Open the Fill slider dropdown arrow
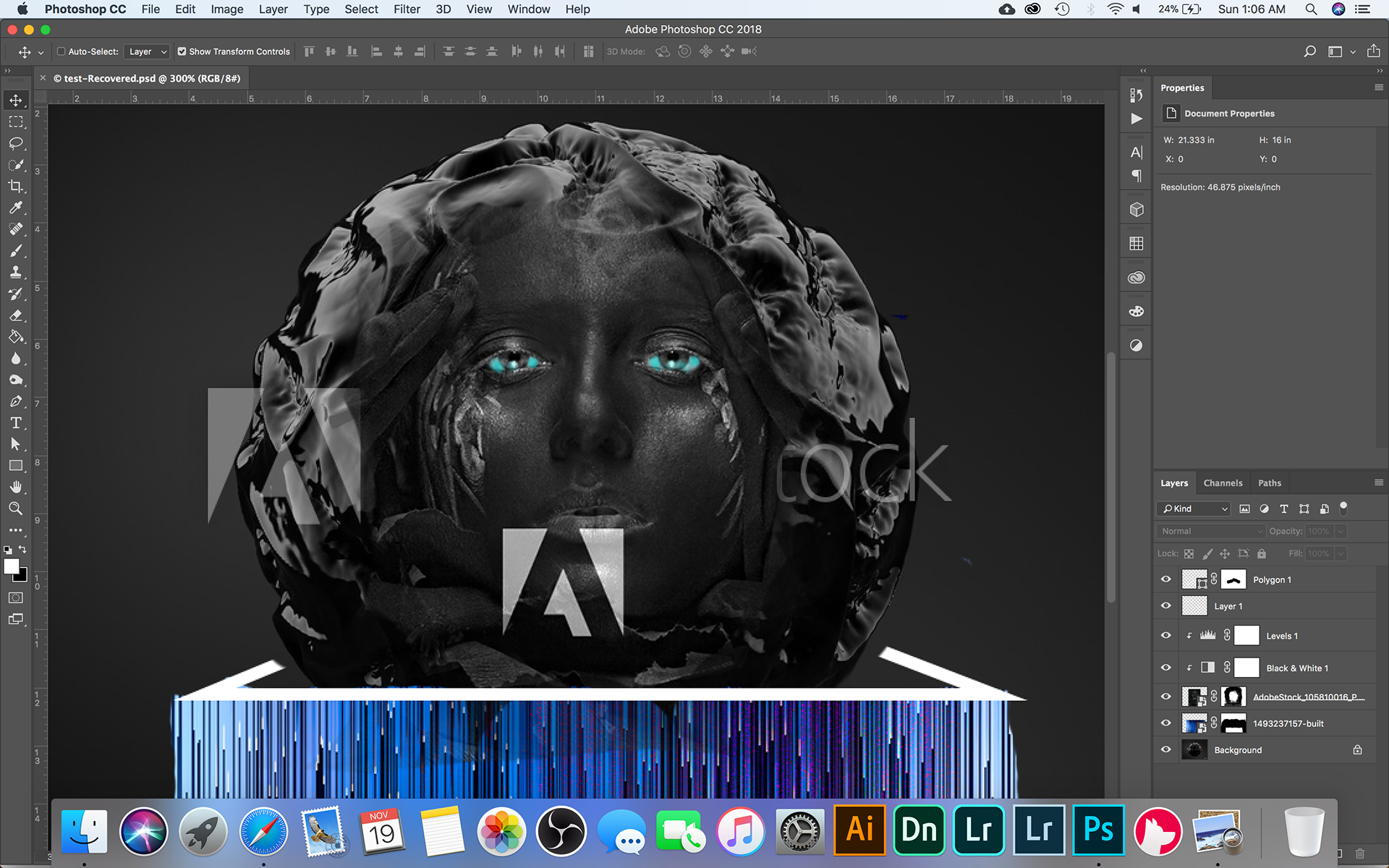The image size is (1389, 868). [x=1341, y=553]
